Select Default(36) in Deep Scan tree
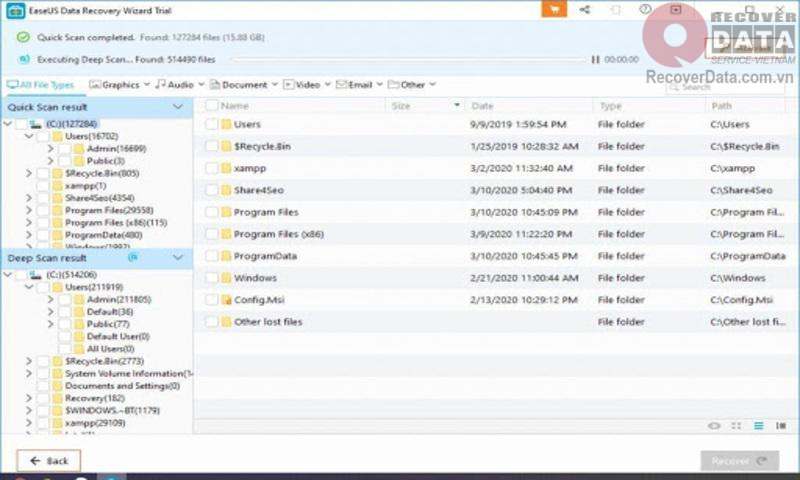Screen dimensions: 800x480 [110, 312]
